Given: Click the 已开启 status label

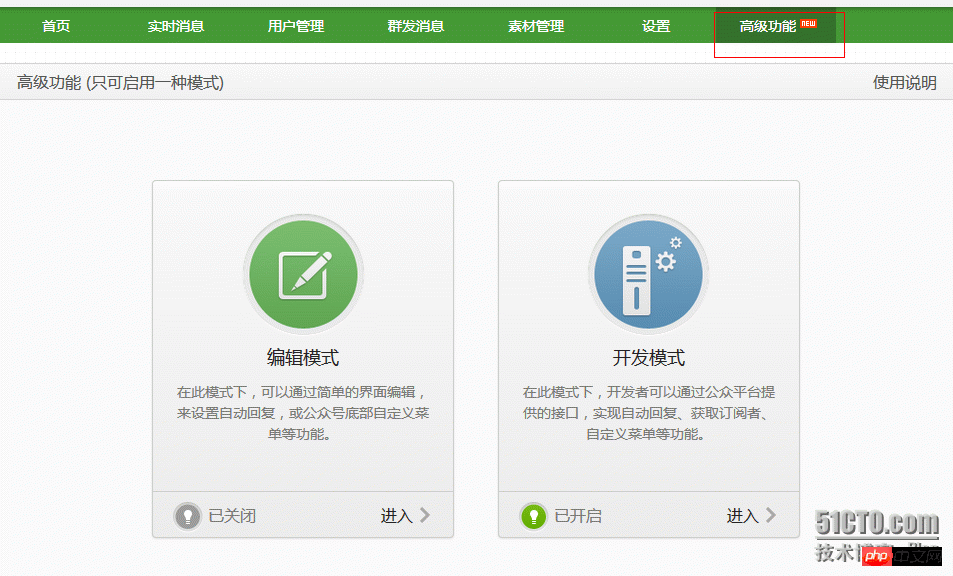Looking at the screenshot, I should click(578, 516).
